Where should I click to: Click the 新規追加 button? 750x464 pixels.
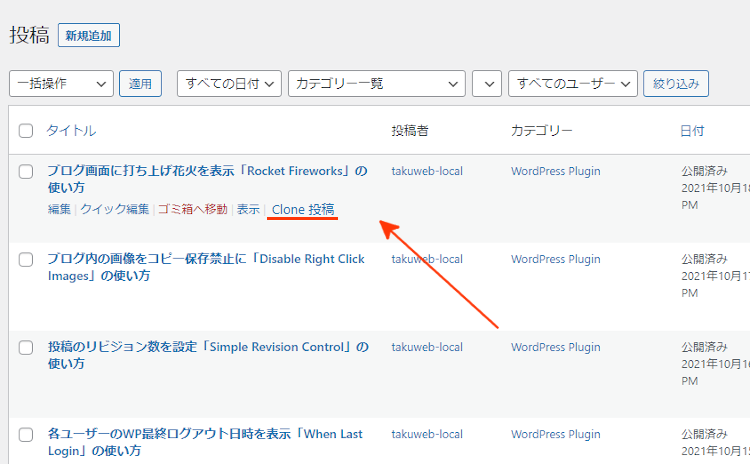pyautogui.click(x=89, y=35)
